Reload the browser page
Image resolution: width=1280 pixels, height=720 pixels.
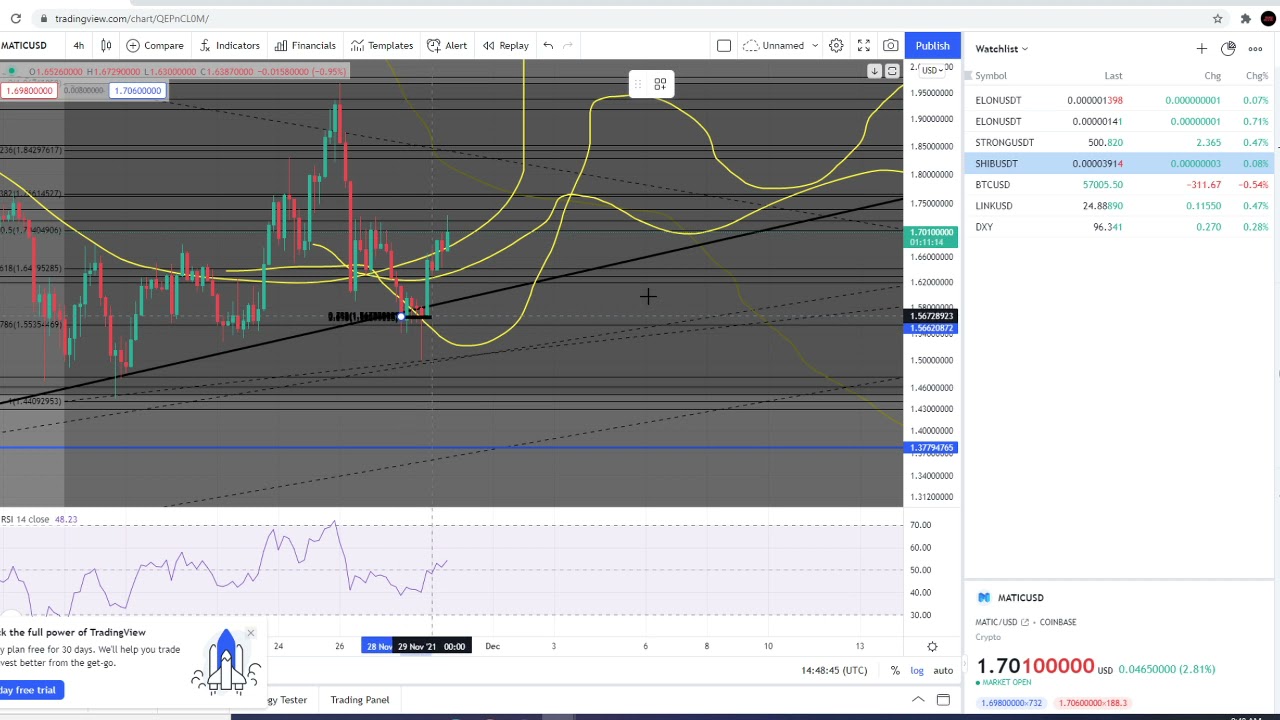pyautogui.click(x=15, y=18)
